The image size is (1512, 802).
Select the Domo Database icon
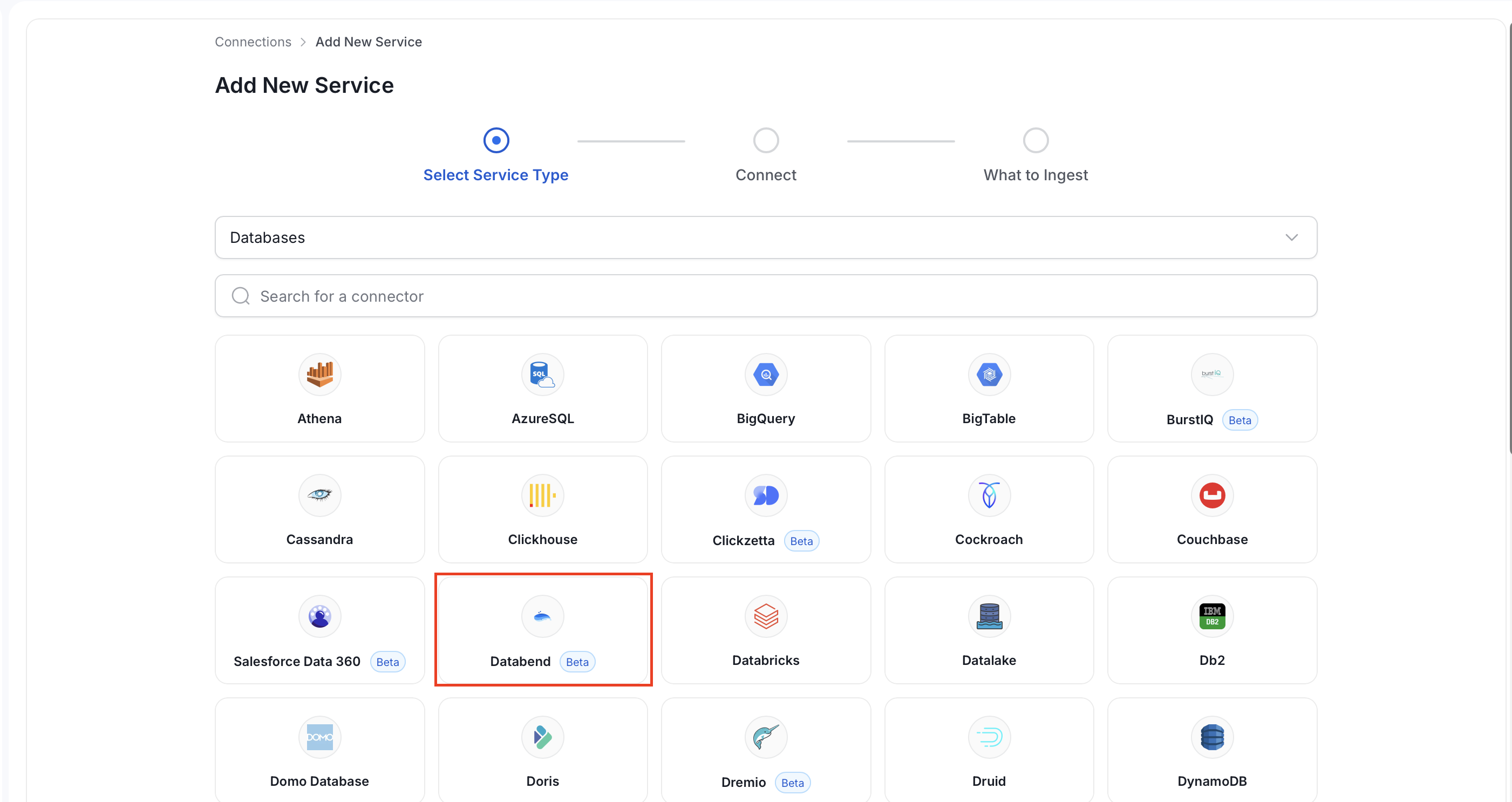[319, 737]
